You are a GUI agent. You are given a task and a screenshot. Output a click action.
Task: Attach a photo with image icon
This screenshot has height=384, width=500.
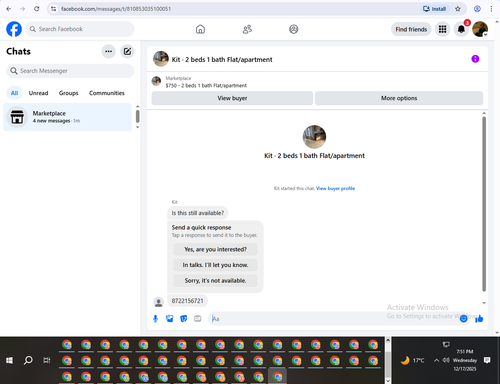(170, 319)
